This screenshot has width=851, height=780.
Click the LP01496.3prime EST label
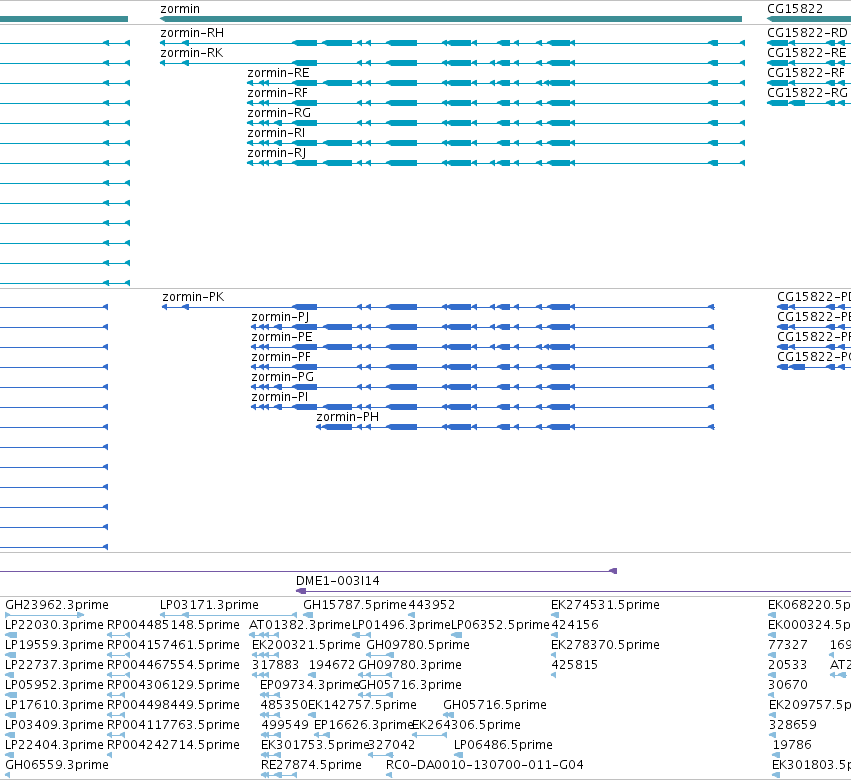point(401,625)
